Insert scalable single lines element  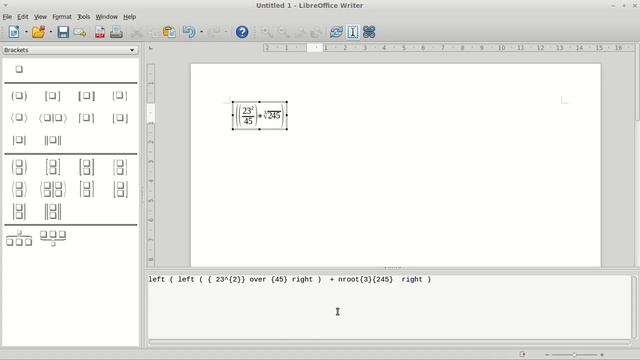coord(19,212)
